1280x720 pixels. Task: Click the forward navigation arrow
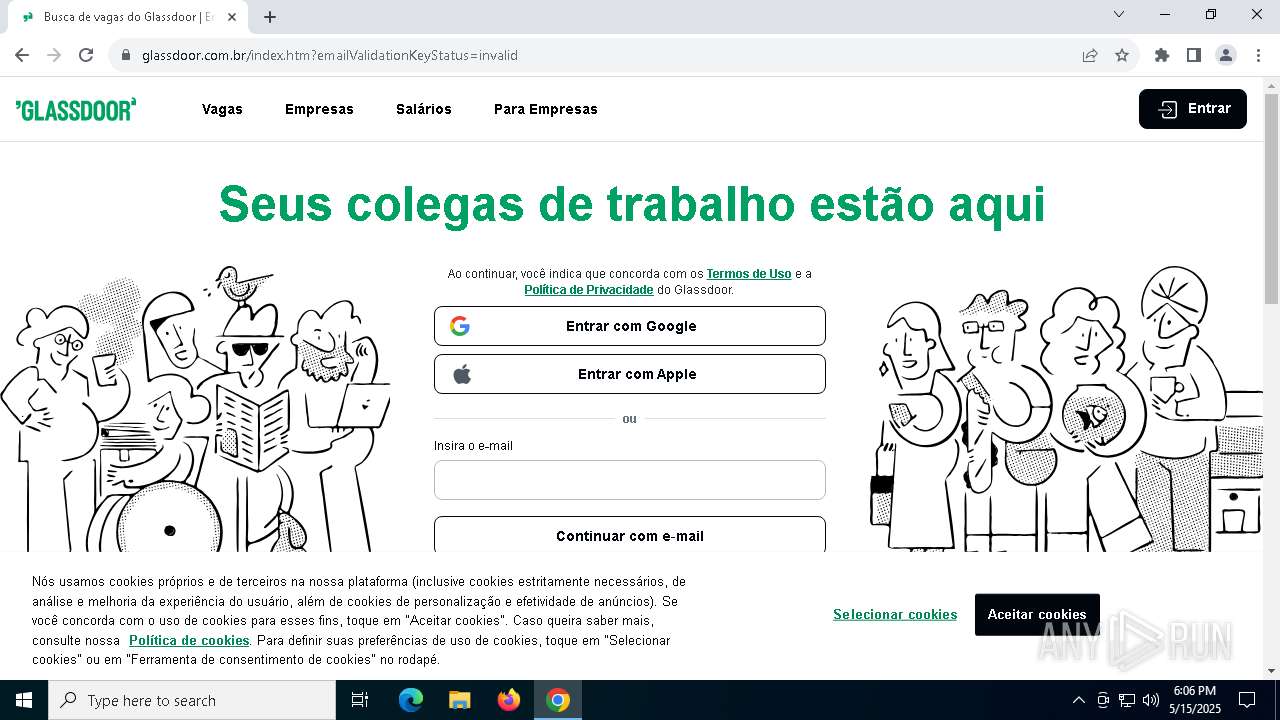pos(54,55)
